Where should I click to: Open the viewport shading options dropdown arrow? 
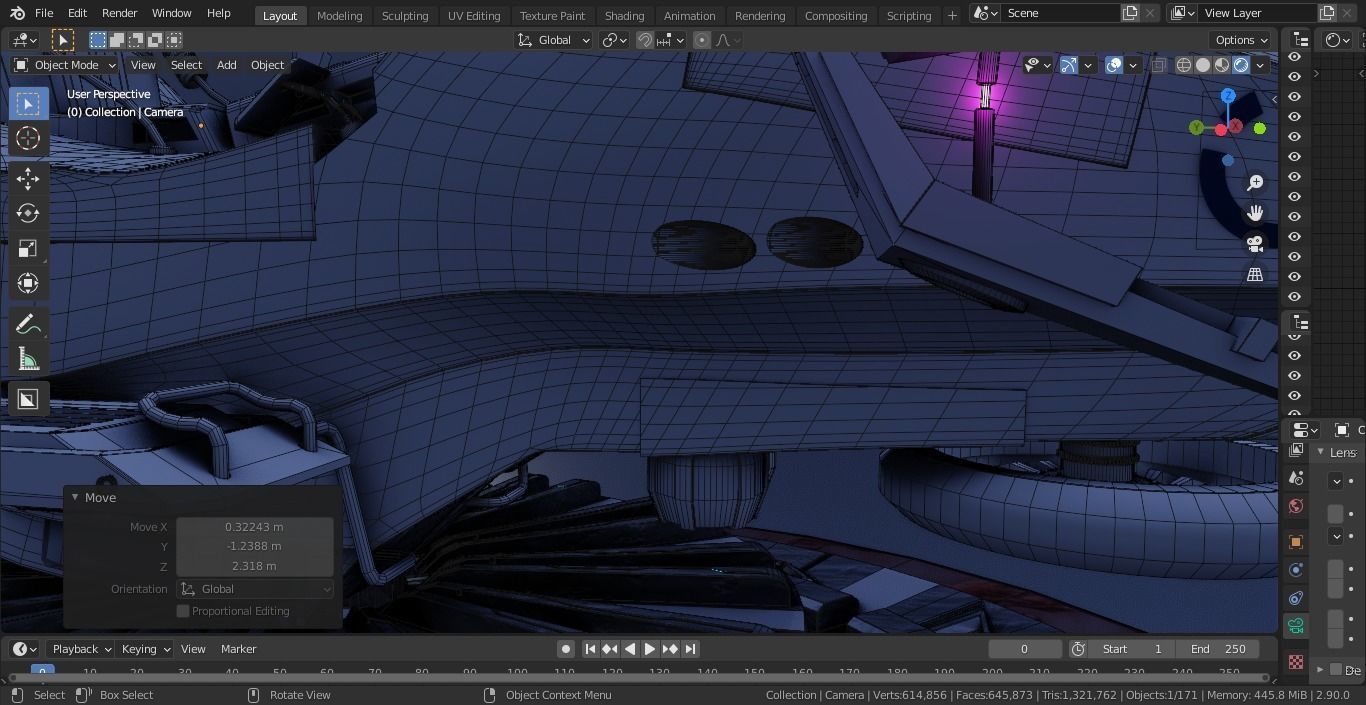click(1261, 65)
